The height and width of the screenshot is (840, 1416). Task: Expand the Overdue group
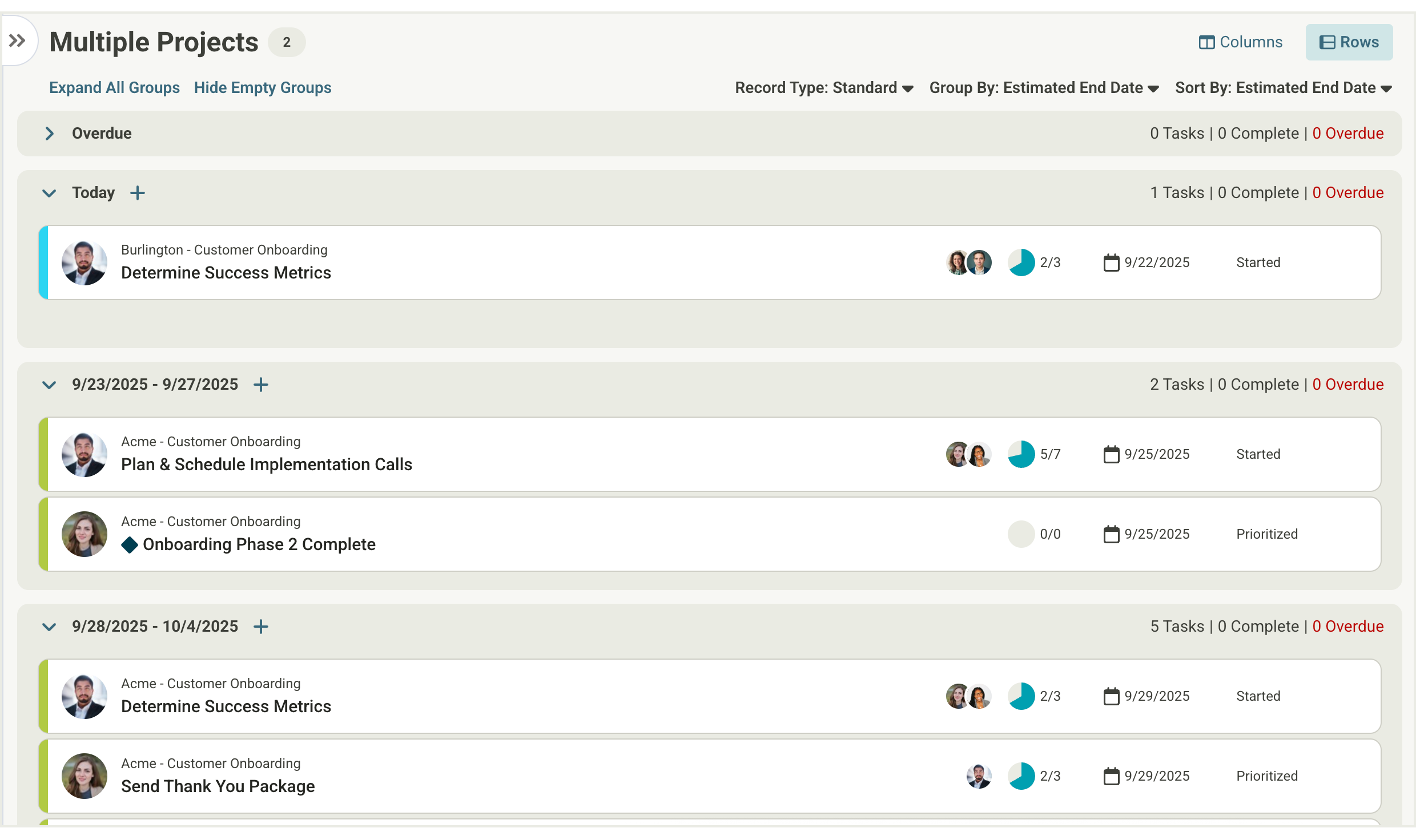coord(50,134)
